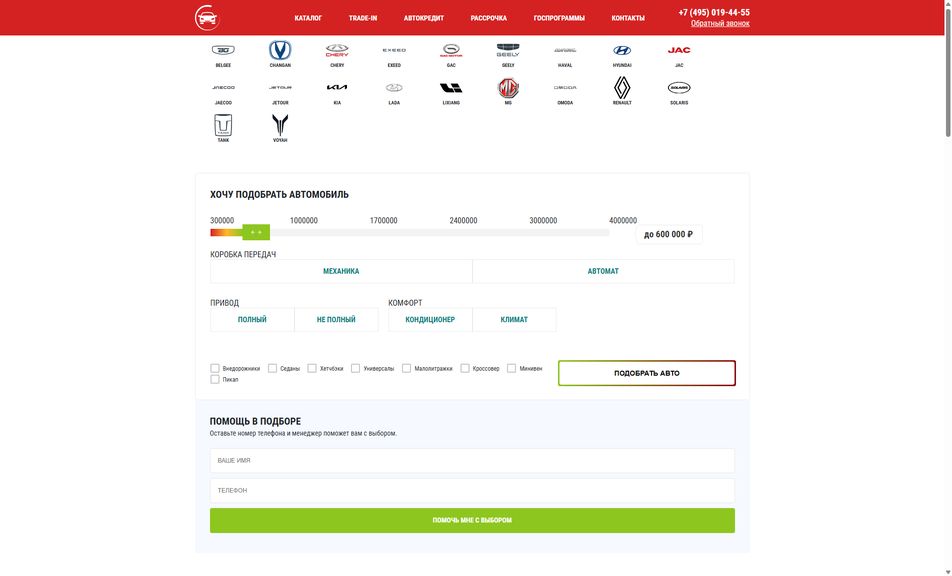The width and height of the screenshot is (952, 576).
Task: Open the Geely brand logo
Action: click(x=508, y=50)
